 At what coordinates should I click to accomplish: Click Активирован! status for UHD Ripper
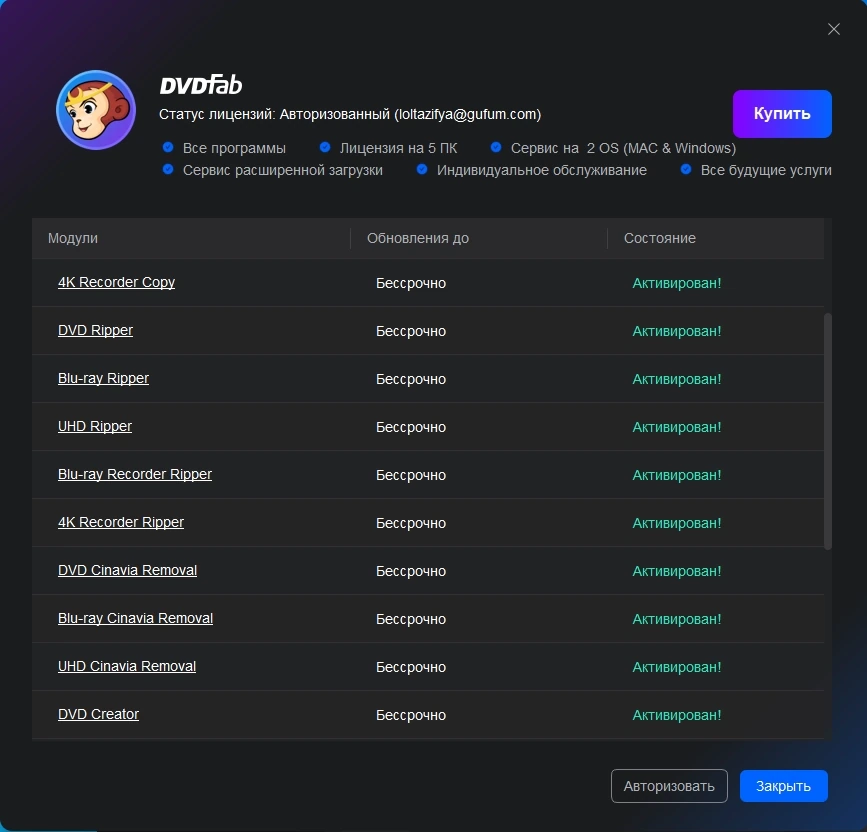coord(677,427)
